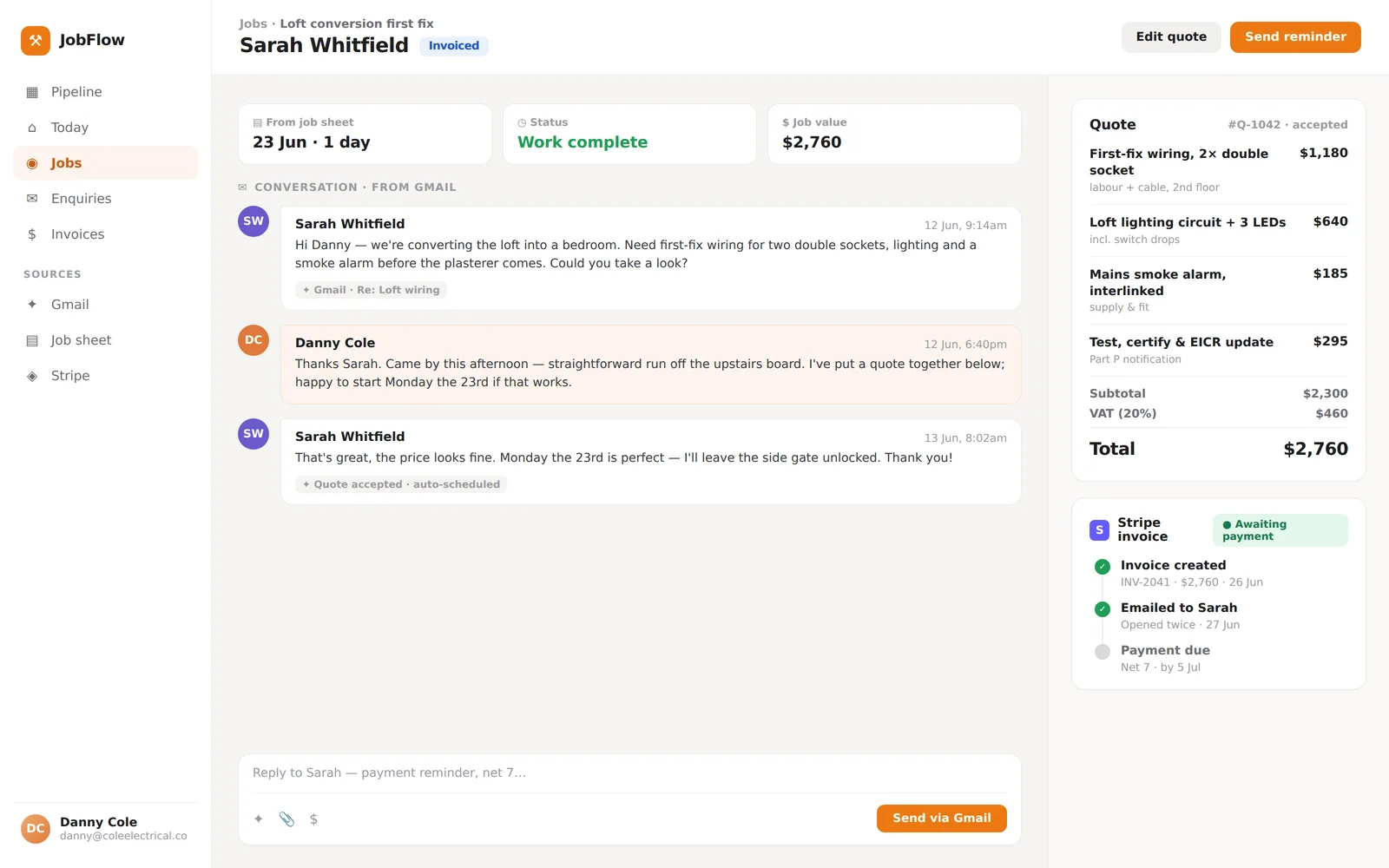1389x868 pixels.
Task: Click the Invoices dollar icon in sidebar
Action: (x=32, y=234)
